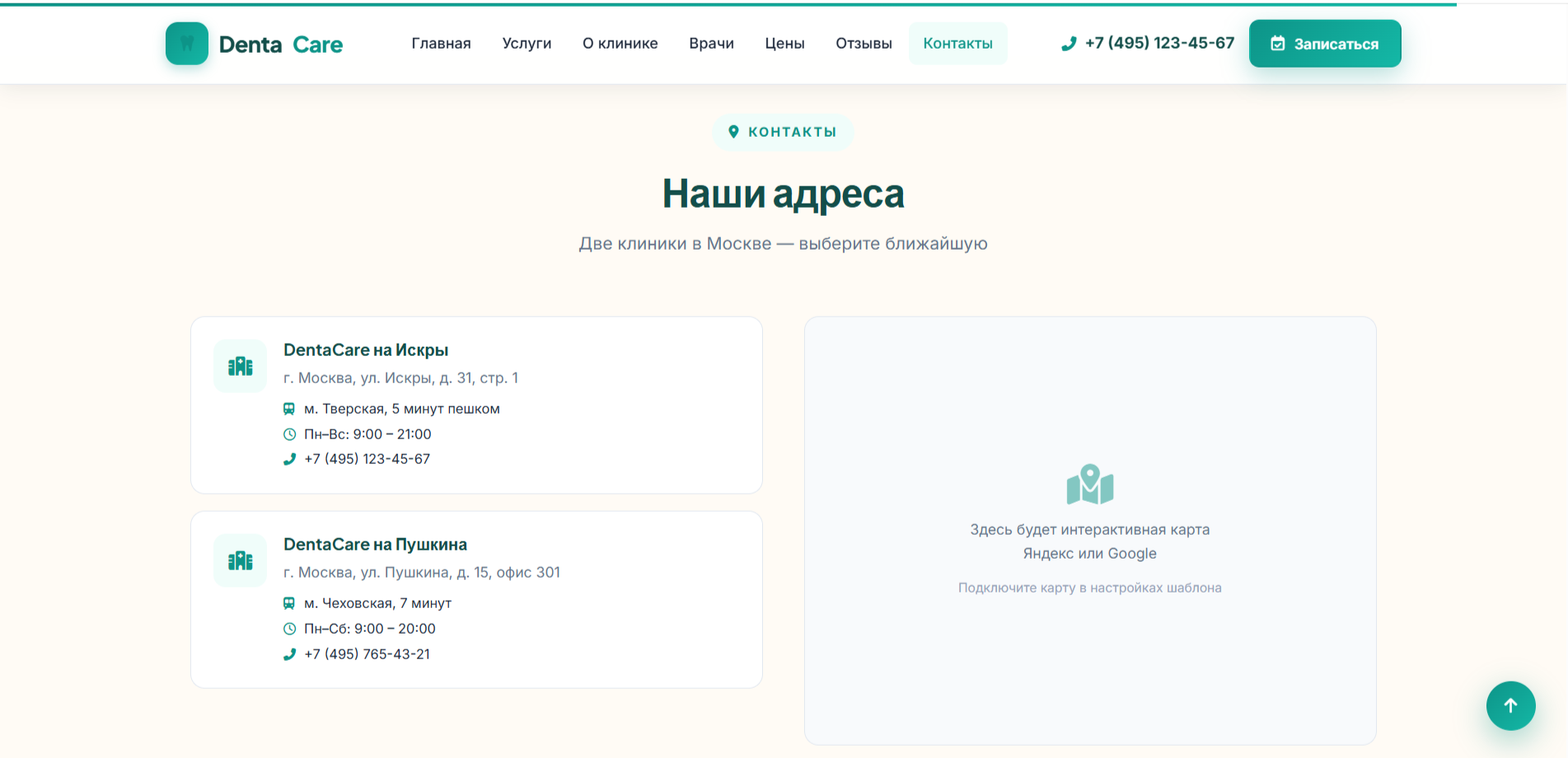The width and height of the screenshot is (1568, 758).
Task: Click text Здесь будет интерактивная карта
Action: tap(1090, 530)
